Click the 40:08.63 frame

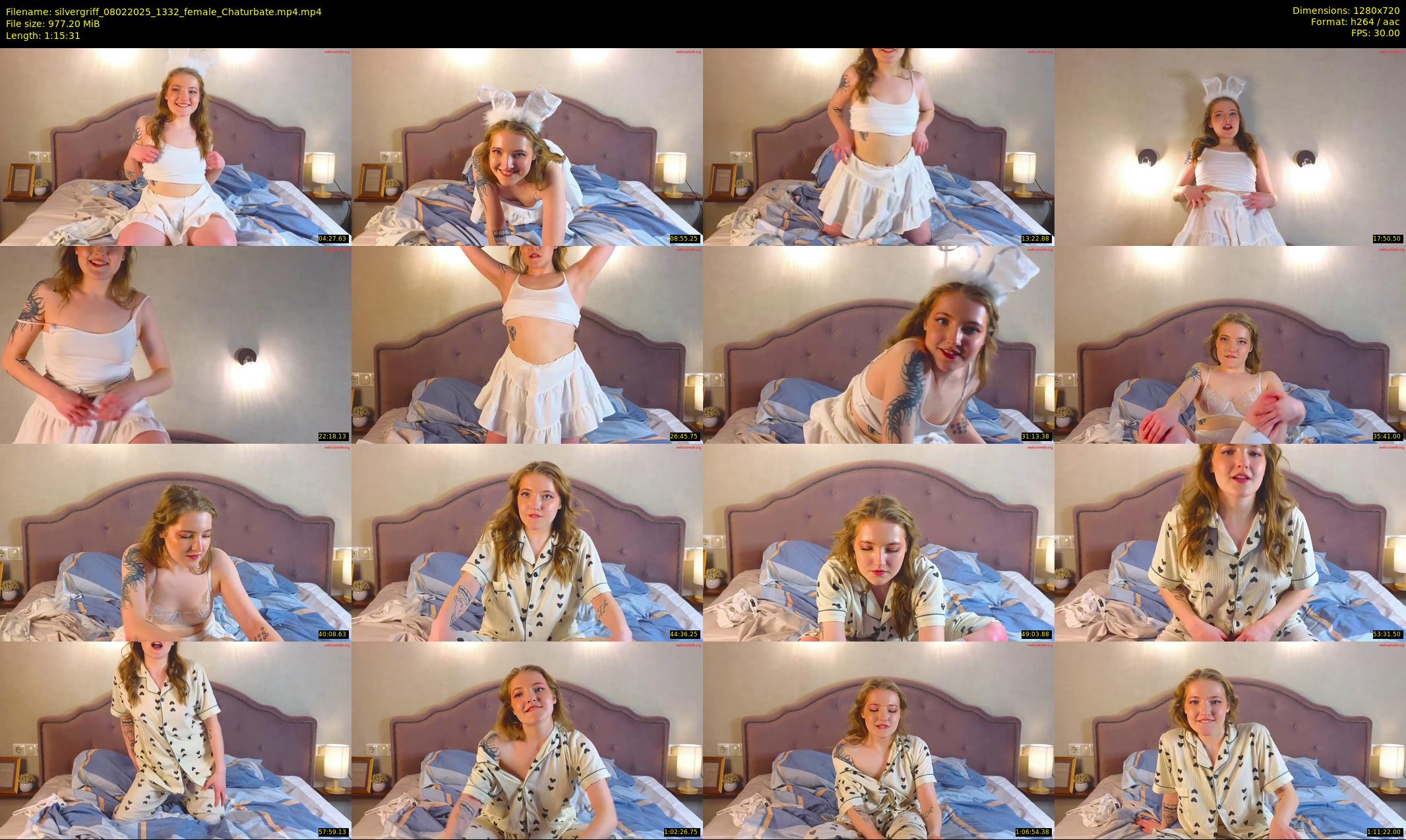click(175, 542)
